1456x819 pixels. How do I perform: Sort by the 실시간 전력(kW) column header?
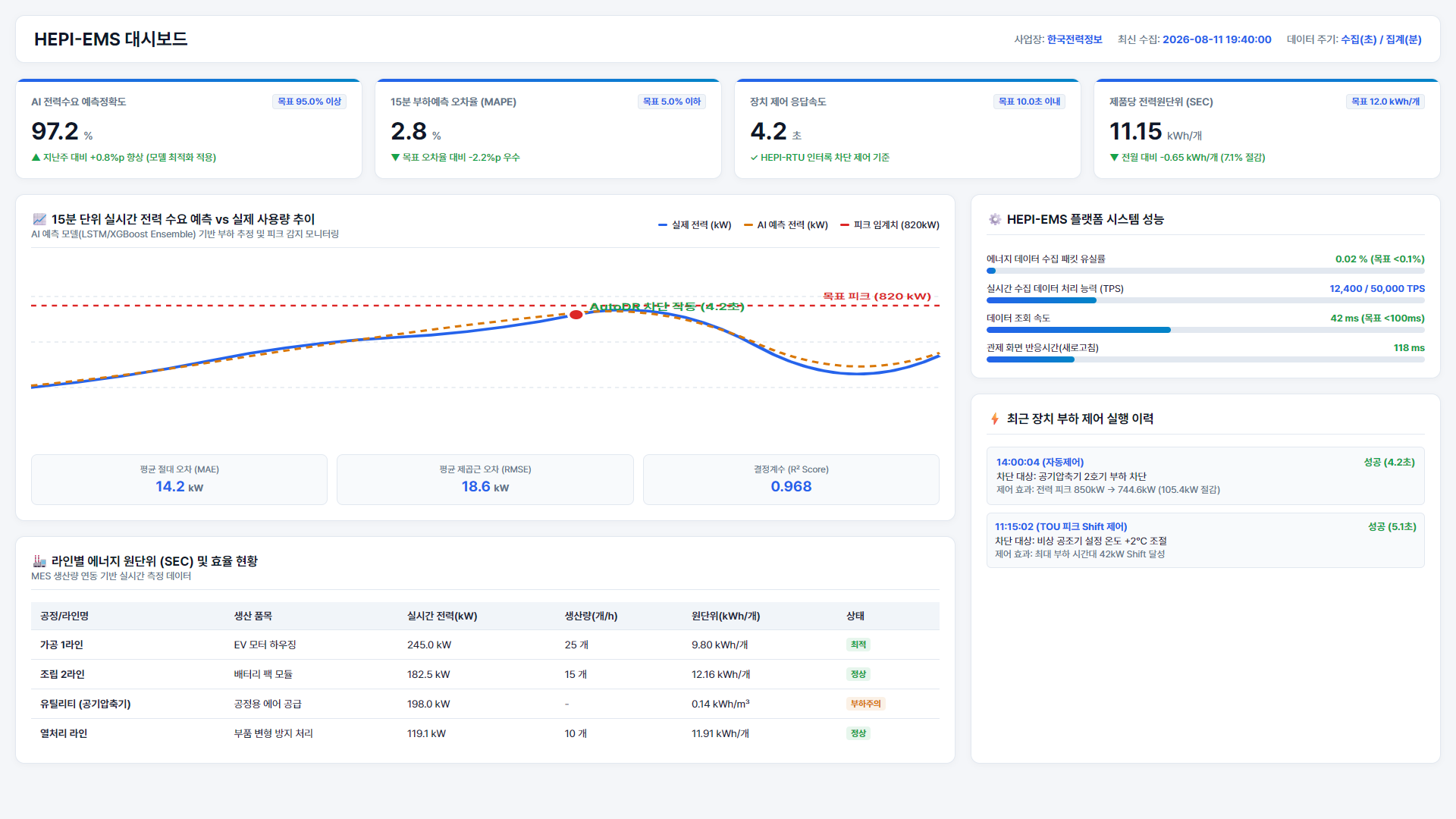pyautogui.click(x=442, y=617)
